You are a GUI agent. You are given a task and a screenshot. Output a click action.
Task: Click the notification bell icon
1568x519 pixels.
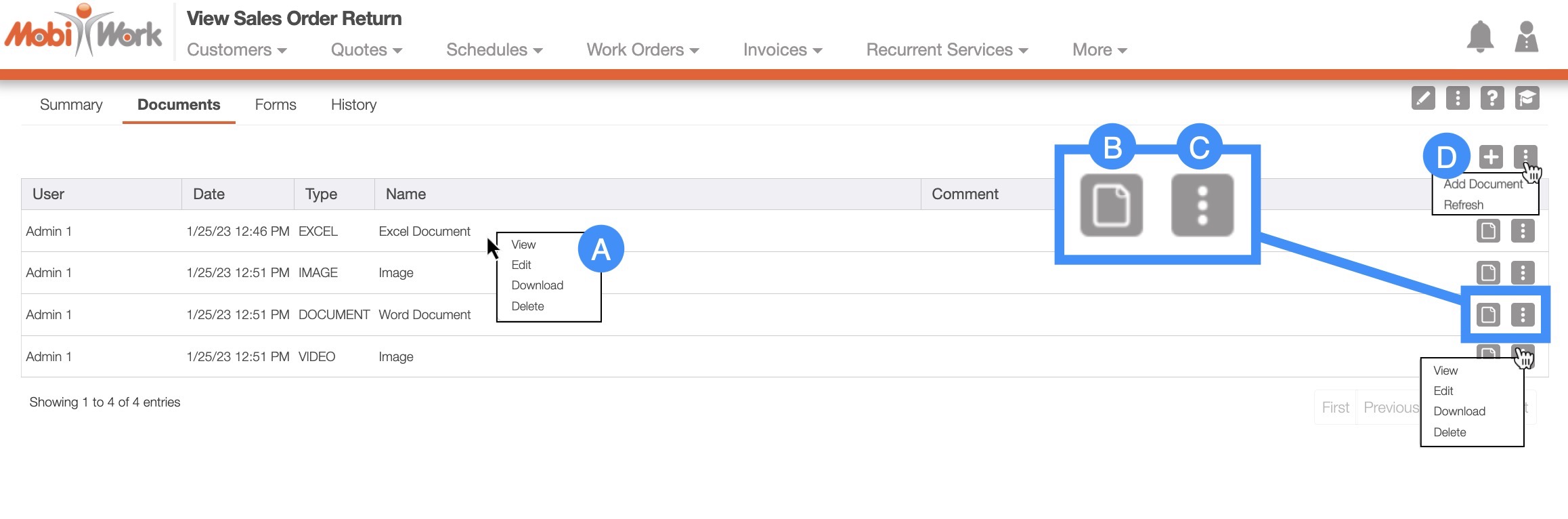coord(1479,37)
